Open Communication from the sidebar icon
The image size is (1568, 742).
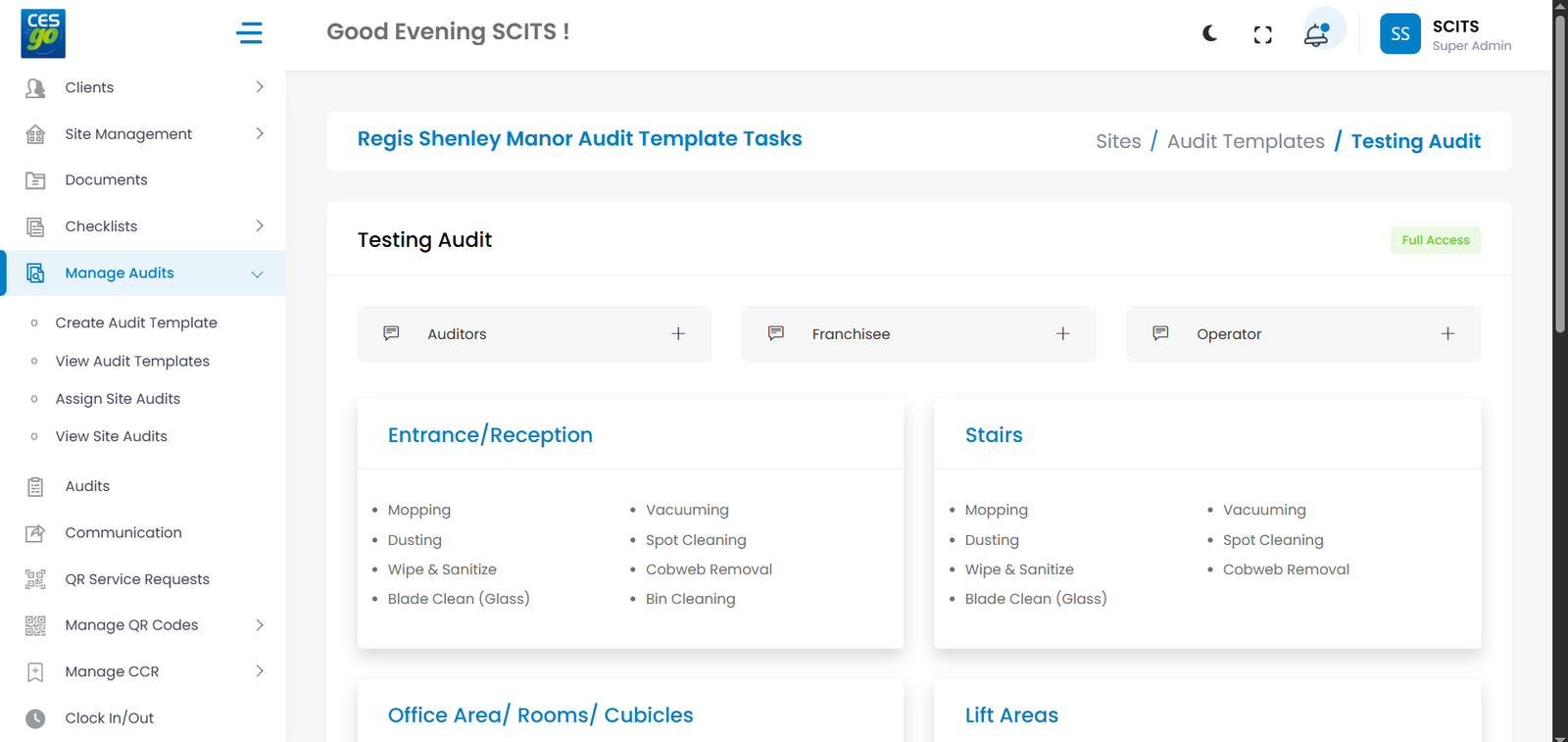35,533
